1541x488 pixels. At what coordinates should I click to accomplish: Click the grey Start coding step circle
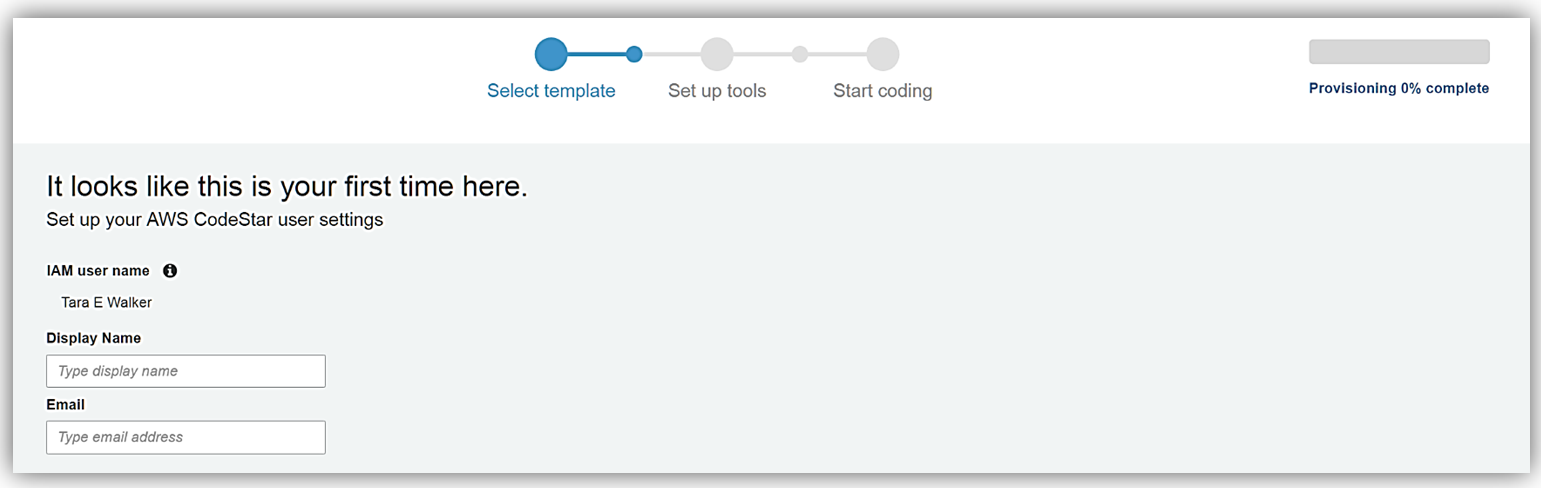[883, 54]
